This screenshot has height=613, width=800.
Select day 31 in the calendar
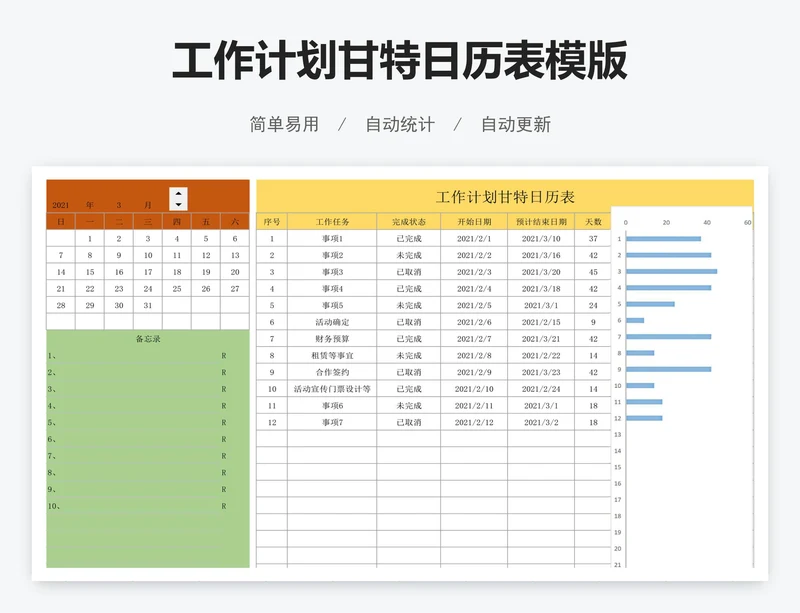point(148,305)
